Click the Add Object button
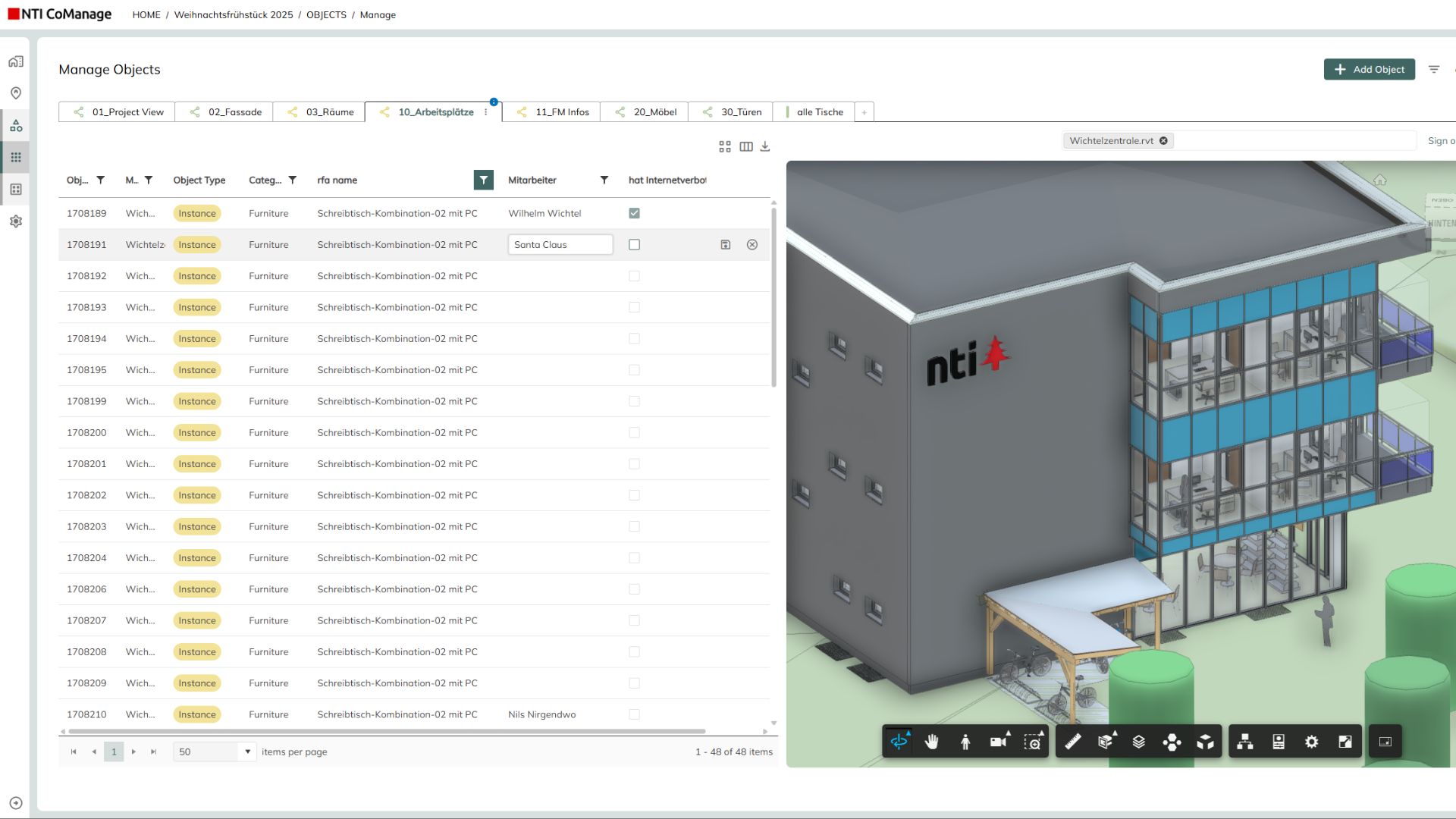The height and width of the screenshot is (819, 1456). (x=1369, y=69)
